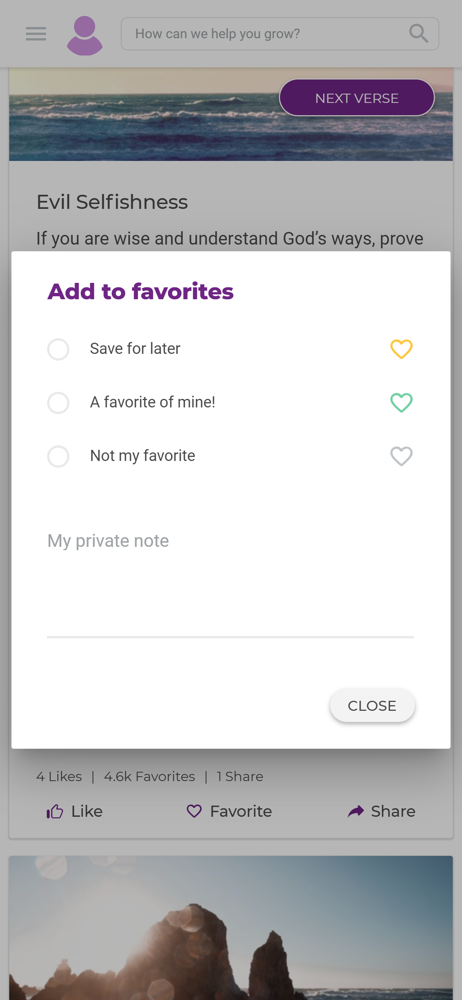Click the yellow heart icon

[x=401, y=349]
